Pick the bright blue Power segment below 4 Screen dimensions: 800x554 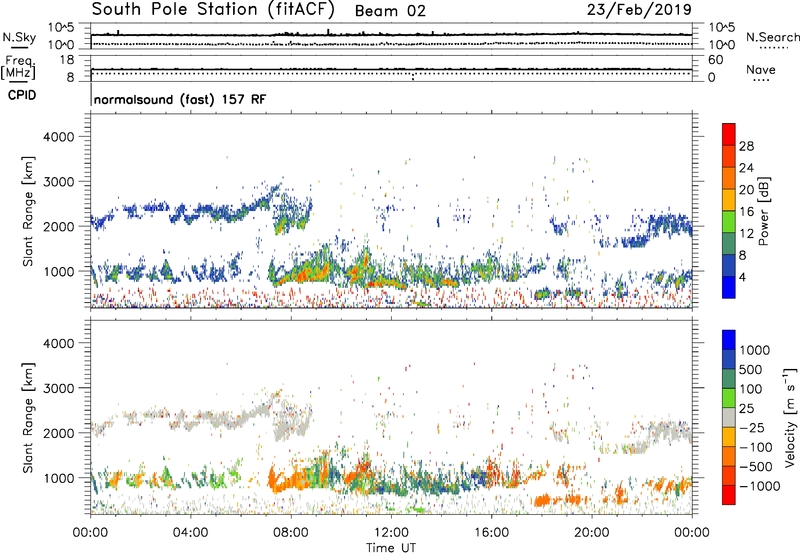coord(729,287)
